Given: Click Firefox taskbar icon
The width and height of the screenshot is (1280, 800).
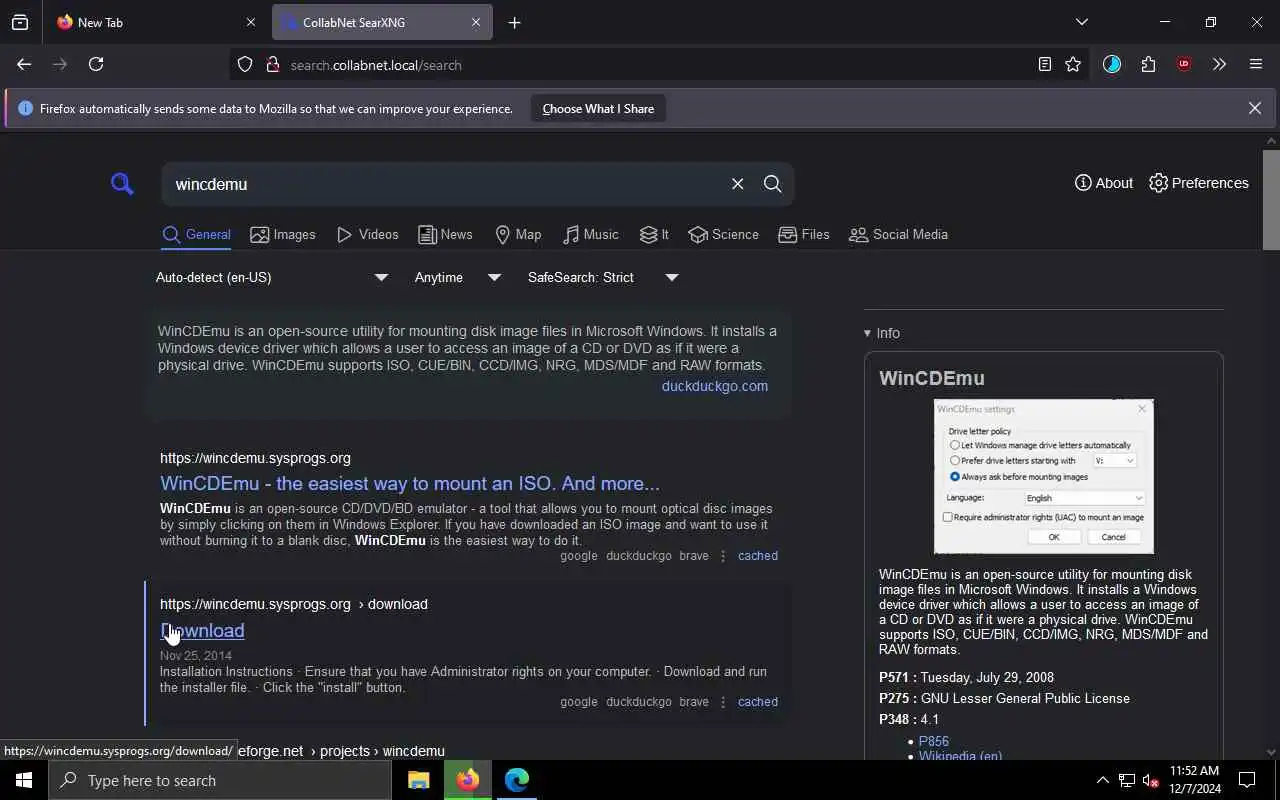Looking at the screenshot, I should (x=467, y=780).
